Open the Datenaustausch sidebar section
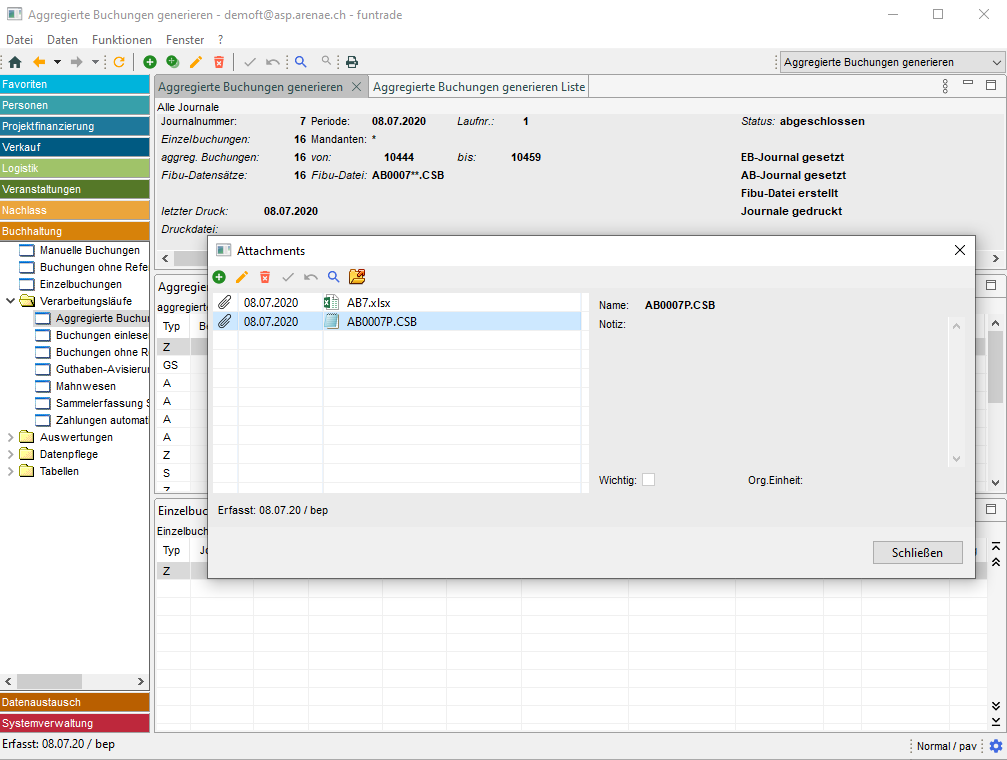The width and height of the screenshot is (1007, 760). pos(74,702)
